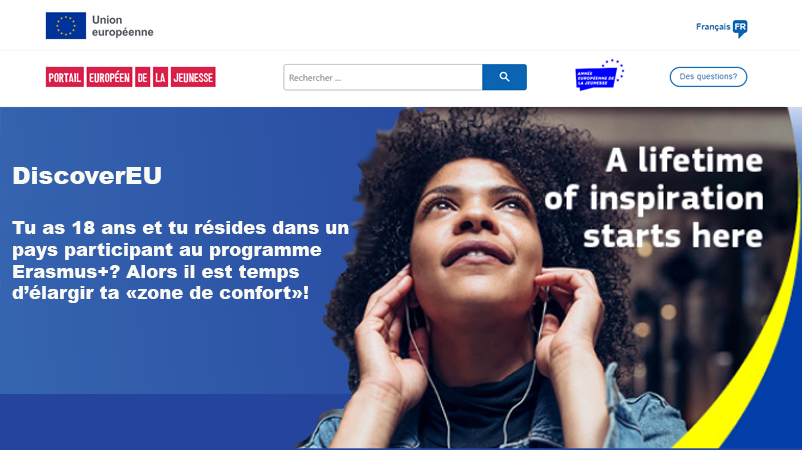Click the DE red logo block
Viewport: 802px width, 450px height.
pos(143,77)
